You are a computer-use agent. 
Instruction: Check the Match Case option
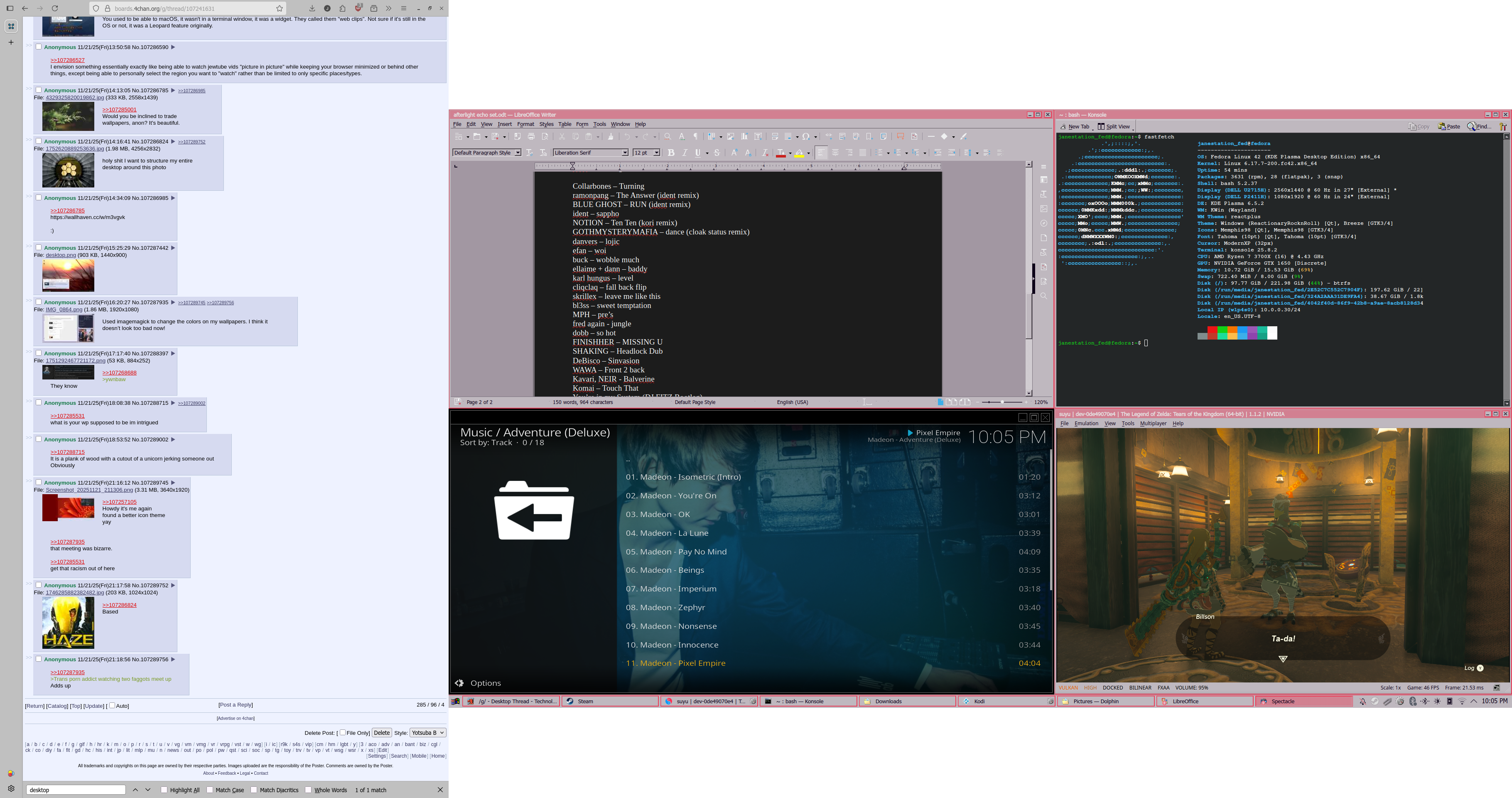tap(210, 790)
